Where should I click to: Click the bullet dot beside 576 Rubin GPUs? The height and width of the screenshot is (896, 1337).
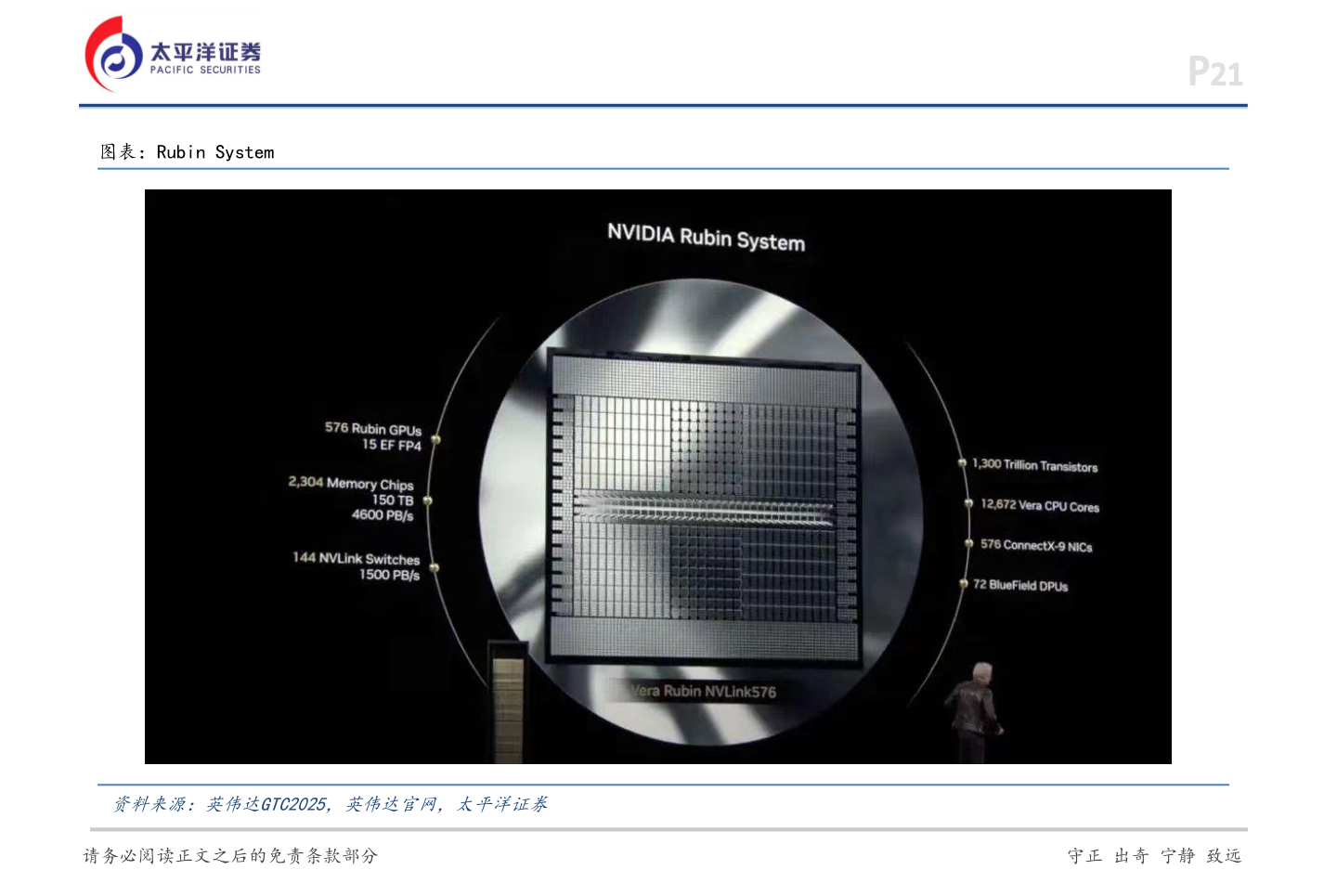435,439
